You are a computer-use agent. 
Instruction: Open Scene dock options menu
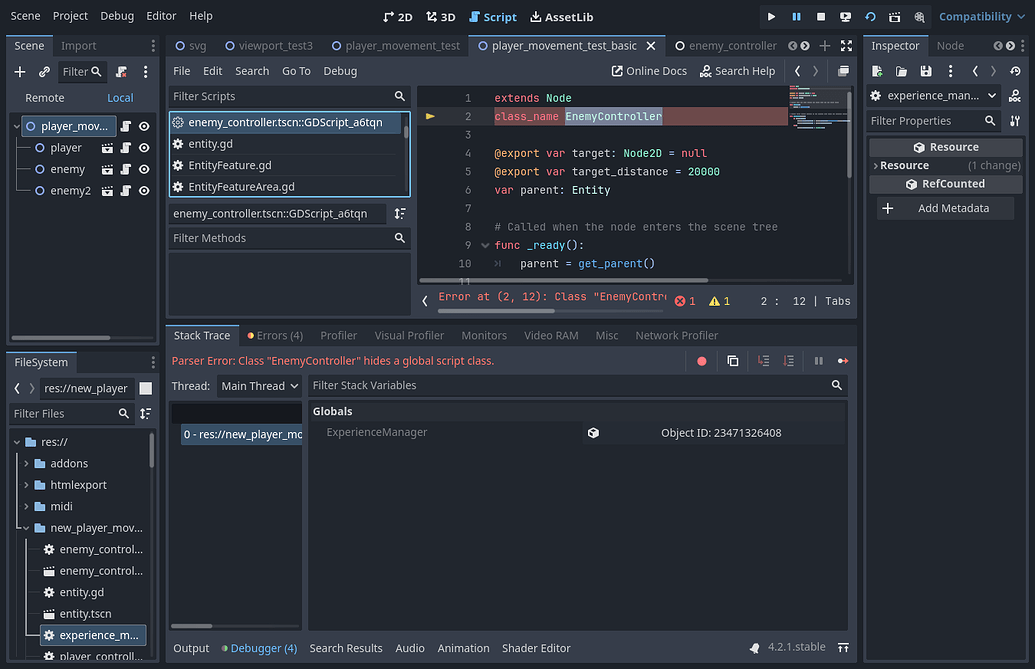[x=145, y=71]
